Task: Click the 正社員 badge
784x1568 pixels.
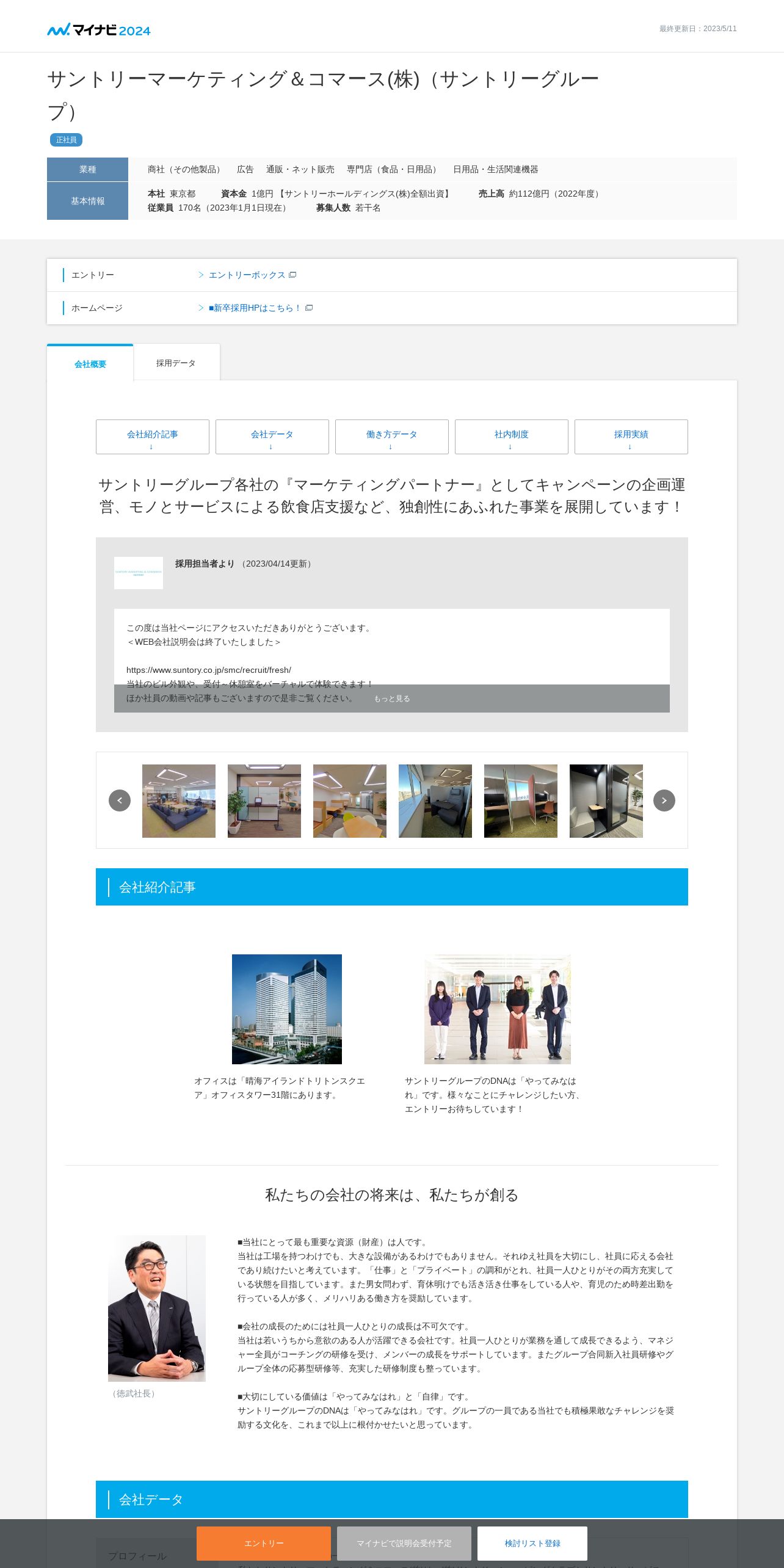Action: (x=66, y=140)
